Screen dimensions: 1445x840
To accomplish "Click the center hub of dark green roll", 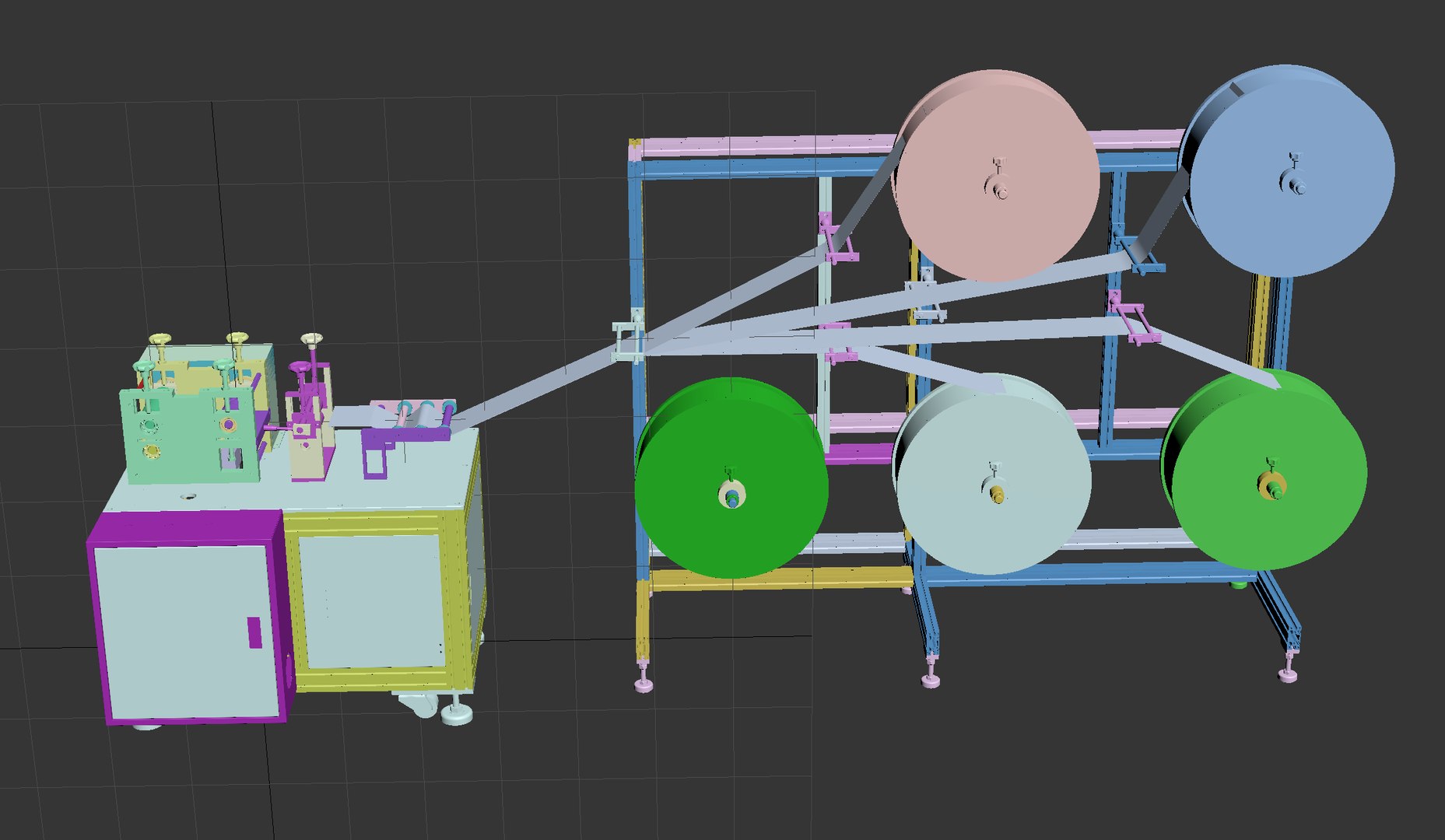I will 731,494.
